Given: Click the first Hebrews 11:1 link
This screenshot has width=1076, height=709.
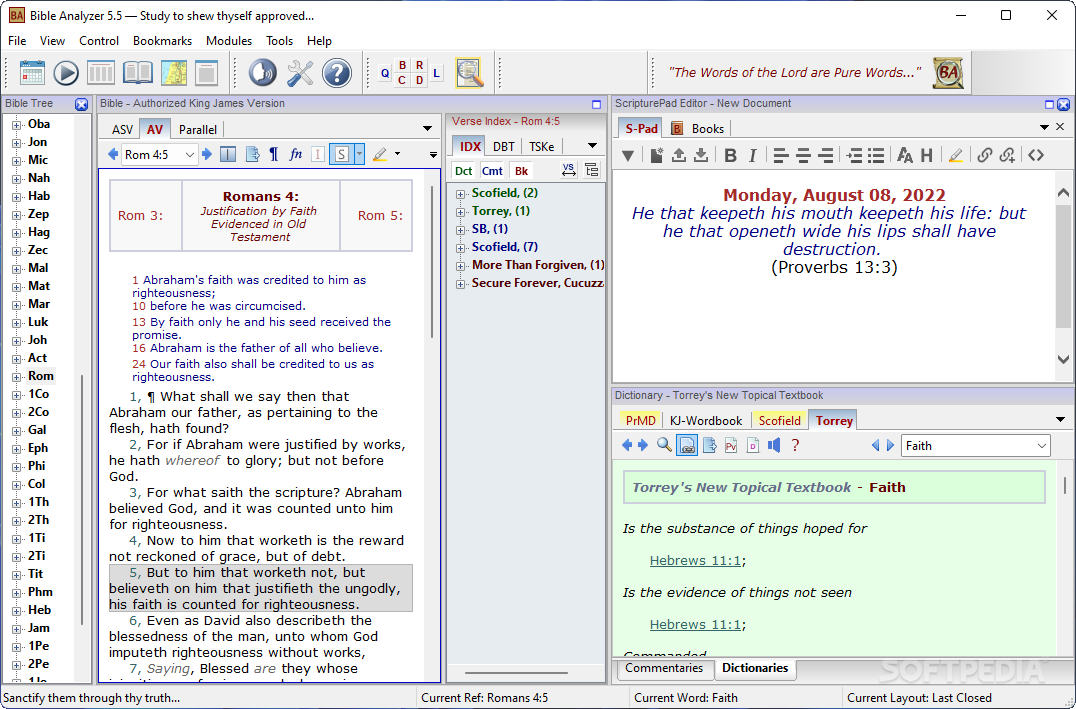Looking at the screenshot, I should point(695,561).
